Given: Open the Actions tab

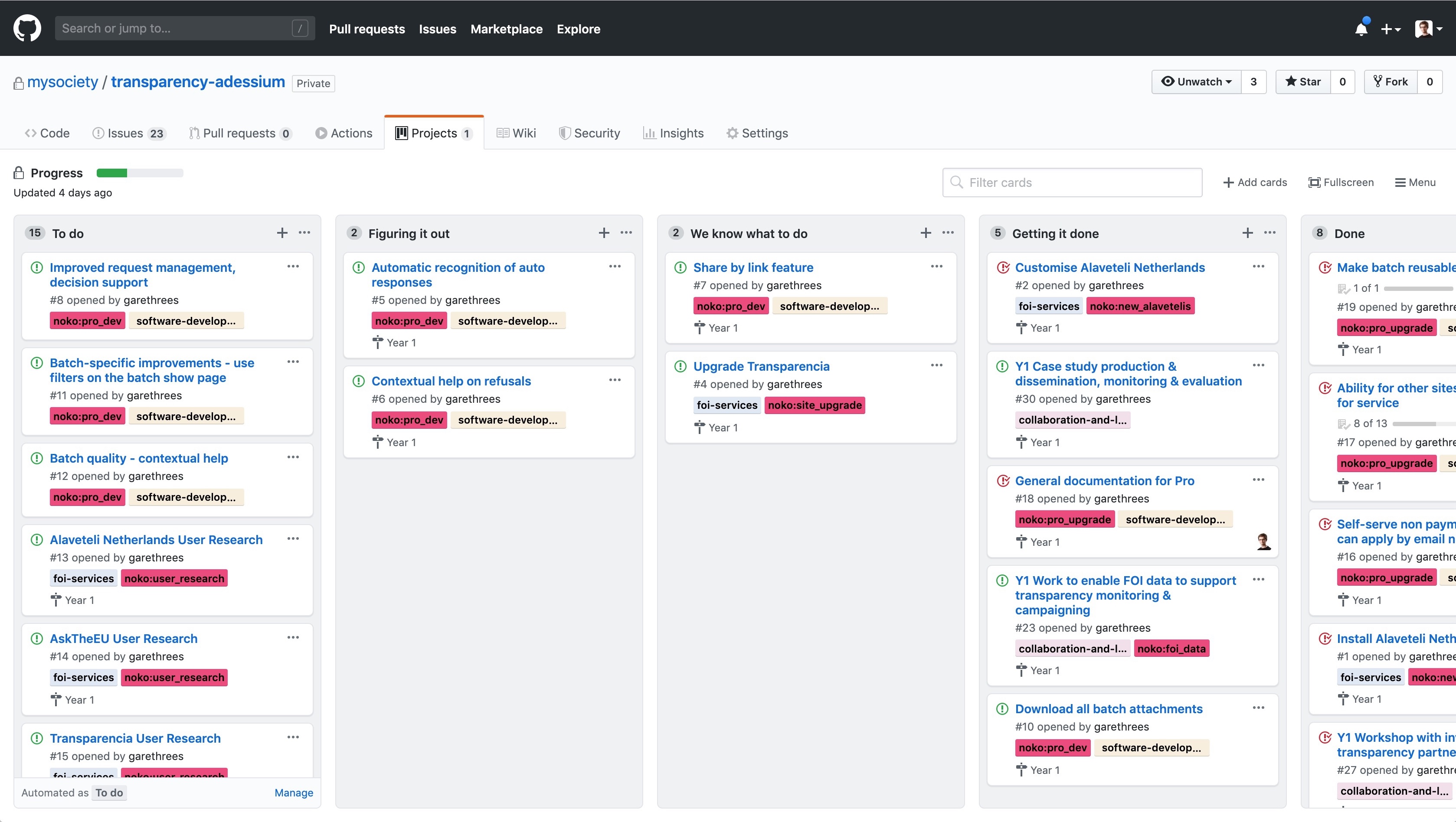Looking at the screenshot, I should point(344,134).
